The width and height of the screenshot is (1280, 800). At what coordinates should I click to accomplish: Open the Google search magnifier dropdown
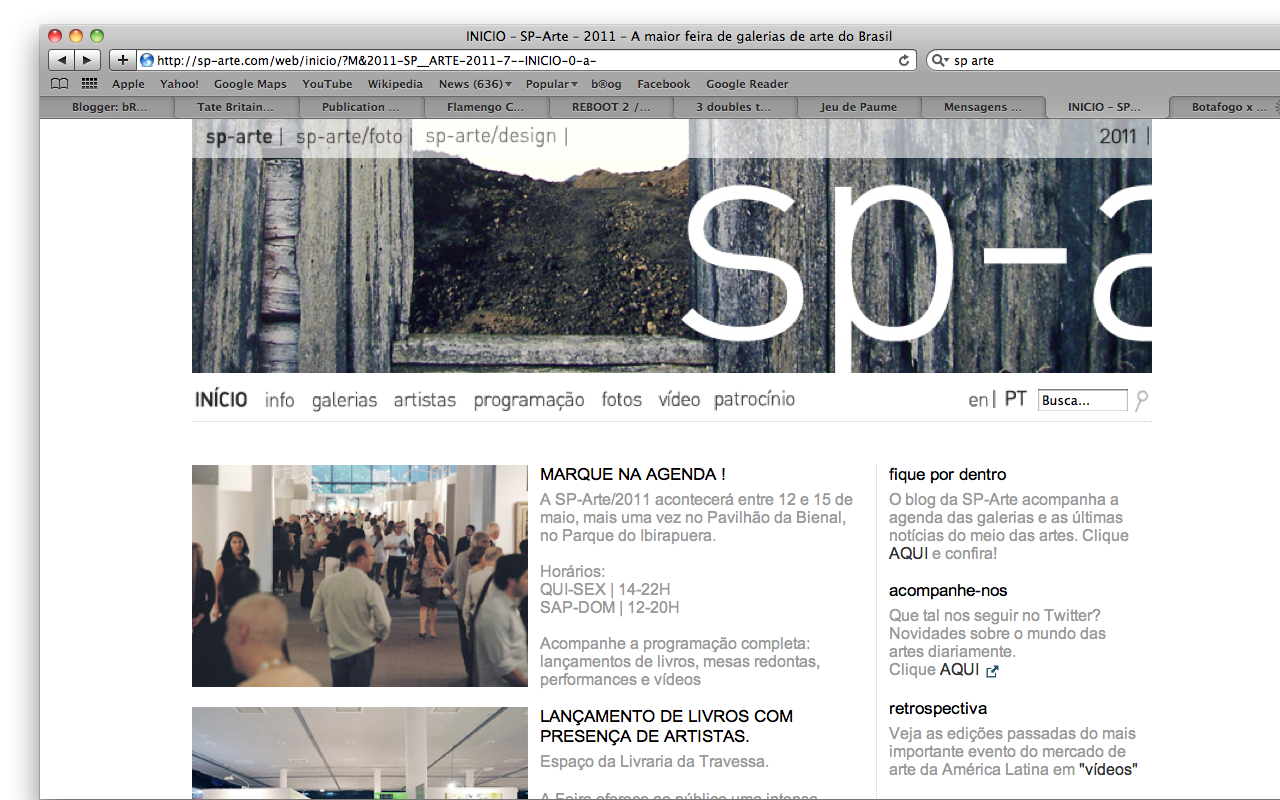tap(940, 60)
